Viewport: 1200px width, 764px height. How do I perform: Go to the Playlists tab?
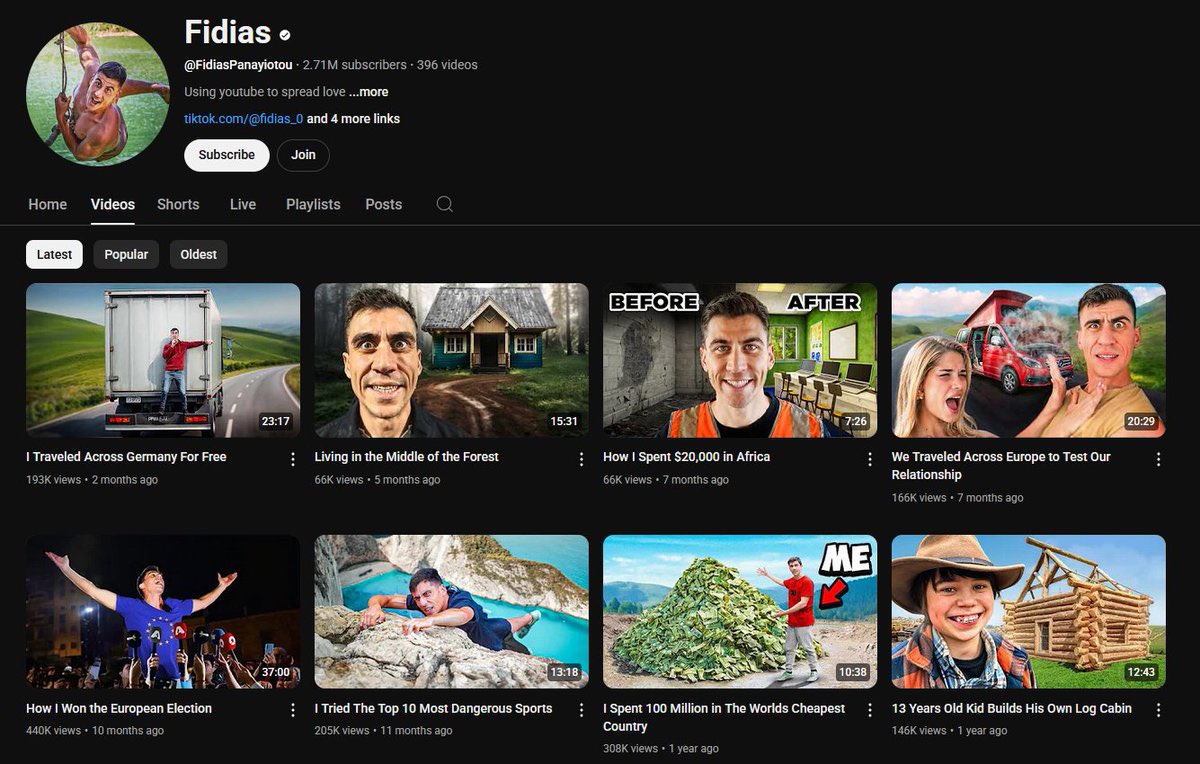pyautogui.click(x=313, y=204)
